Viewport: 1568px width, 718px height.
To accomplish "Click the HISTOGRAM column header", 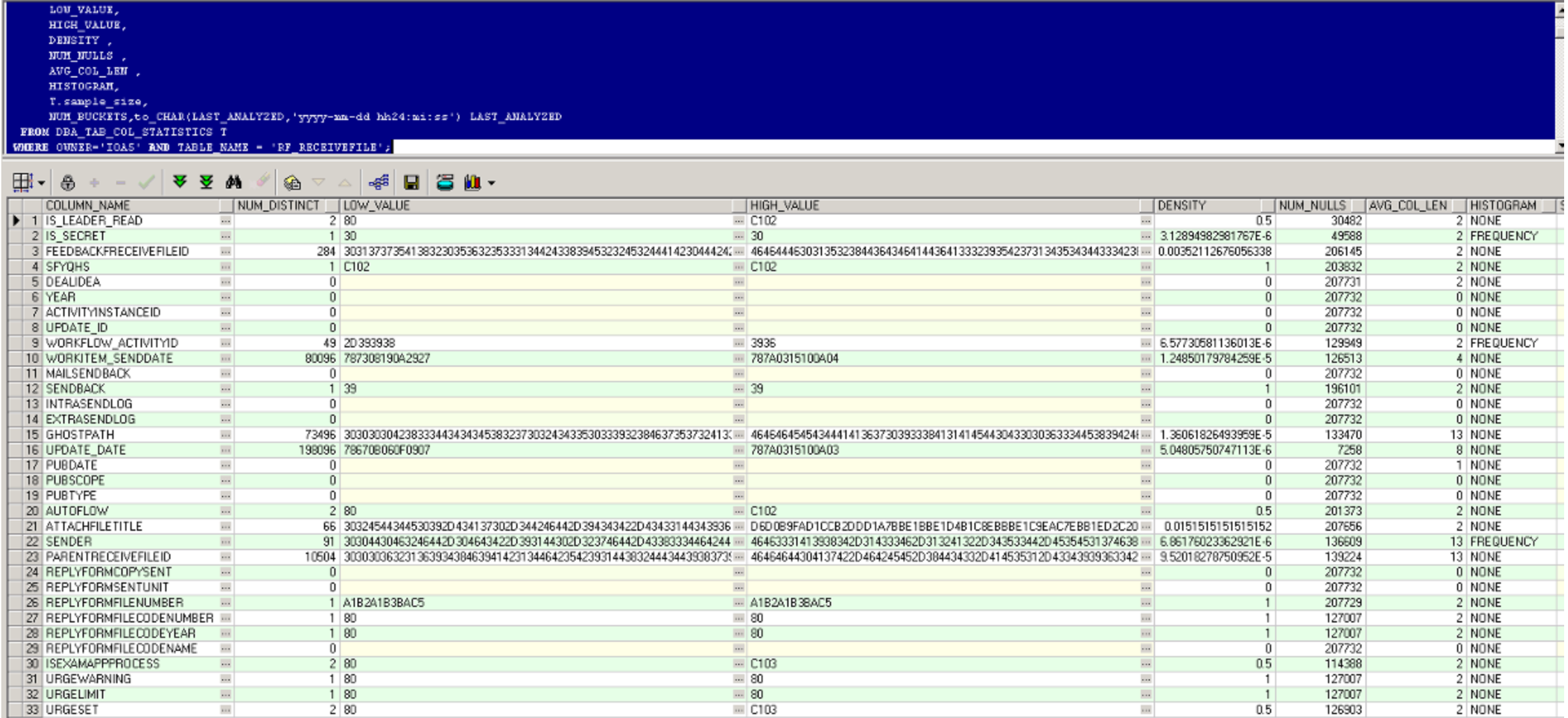I will click(1503, 205).
